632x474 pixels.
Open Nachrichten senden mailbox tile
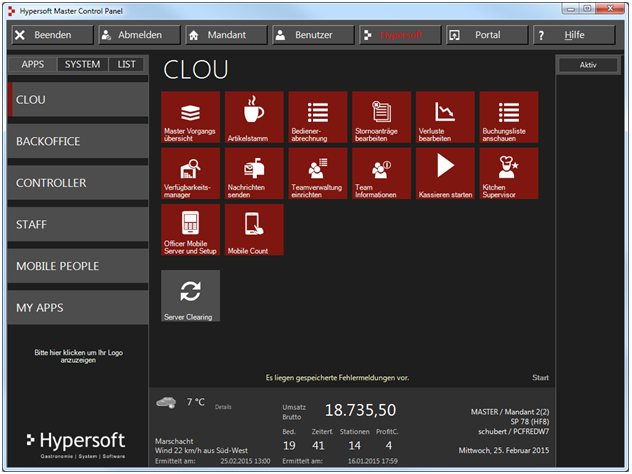[x=254, y=174]
